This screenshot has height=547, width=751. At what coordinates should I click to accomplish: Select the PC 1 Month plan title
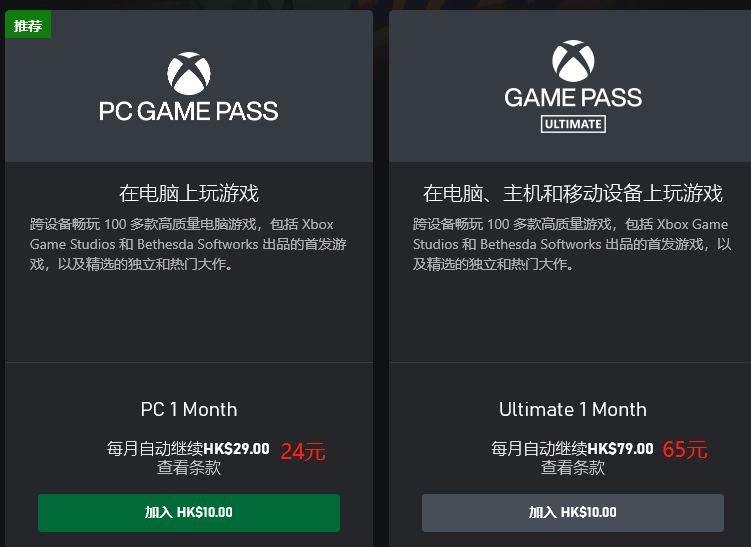tap(189, 410)
